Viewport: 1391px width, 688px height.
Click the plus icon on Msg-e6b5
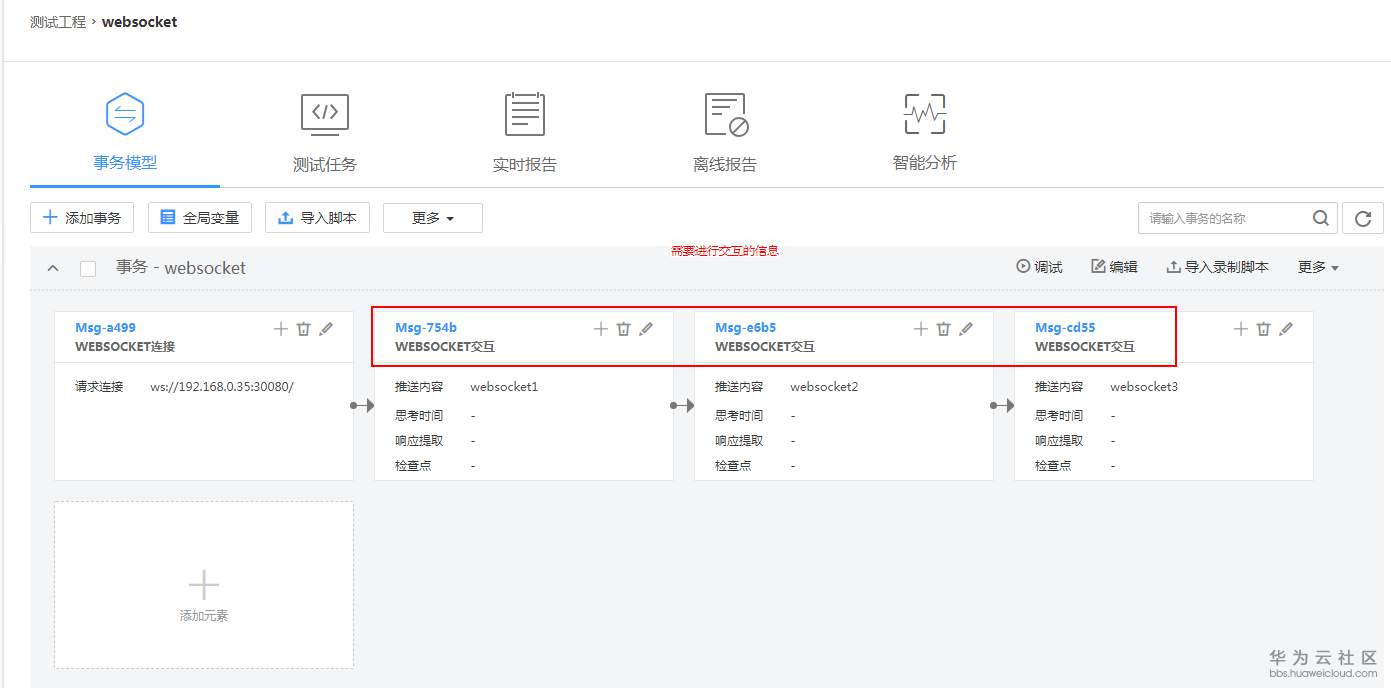coord(921,328)
